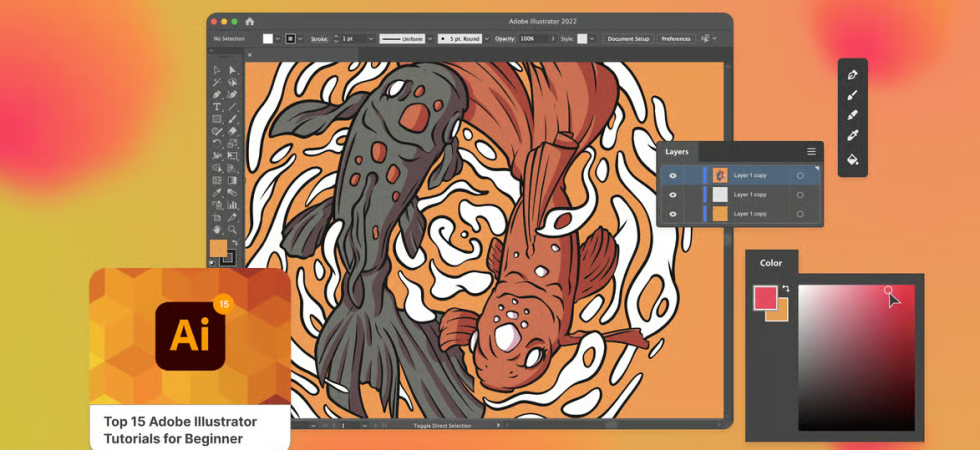This screenshot has width=980, height=450.
Task: Click the red foreground swatch in Color panel
Action: [765, 297]
